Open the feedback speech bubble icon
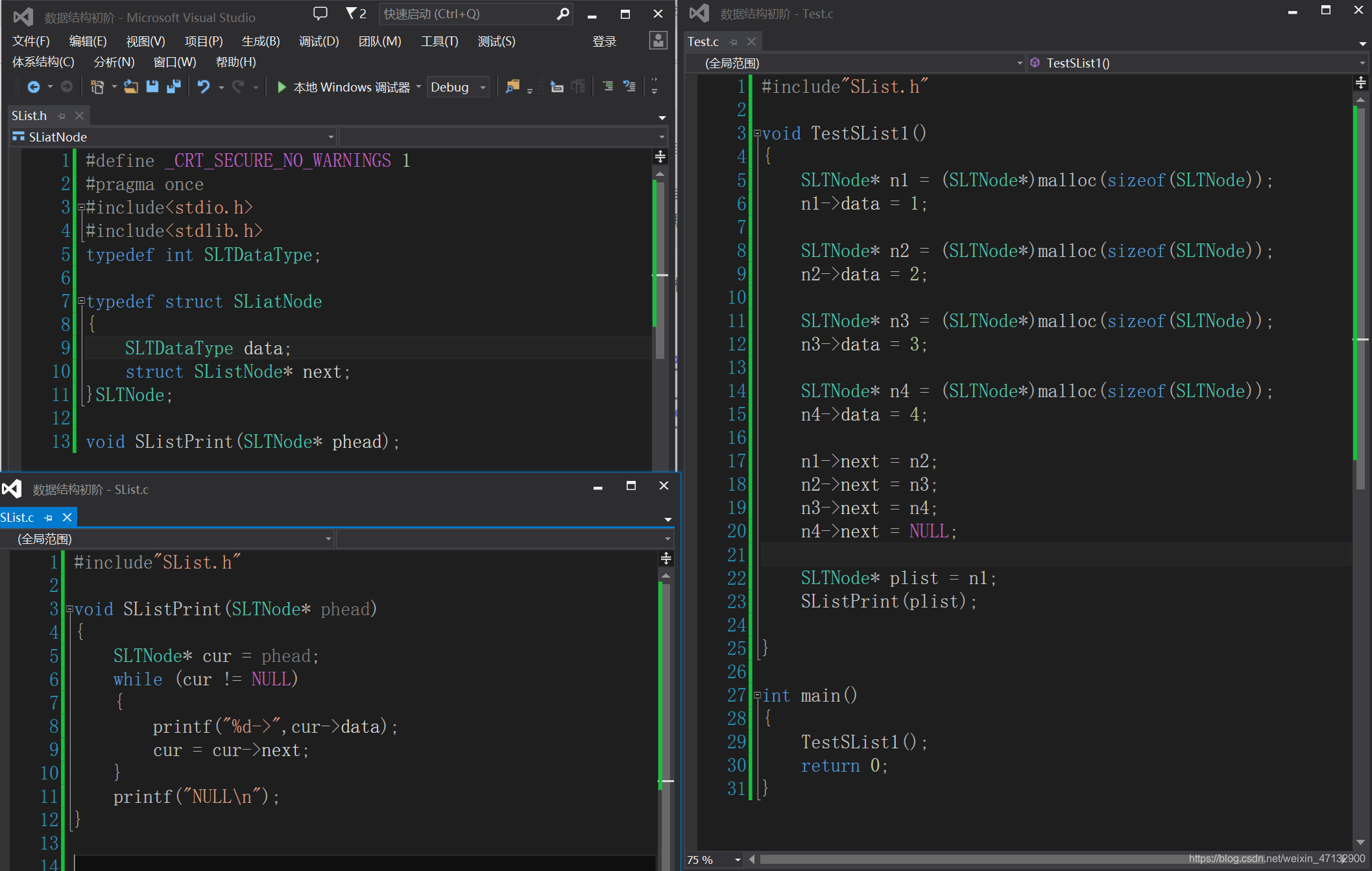The height and width of the screenshot is (871, 1372). click(320, 14)
